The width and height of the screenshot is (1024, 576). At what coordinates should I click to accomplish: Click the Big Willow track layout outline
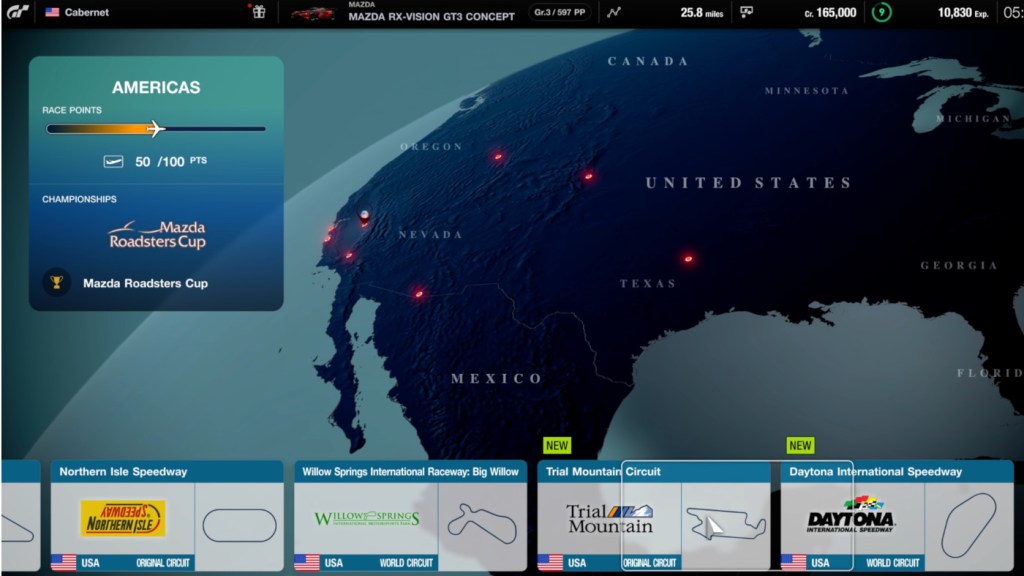pos(482,523)
